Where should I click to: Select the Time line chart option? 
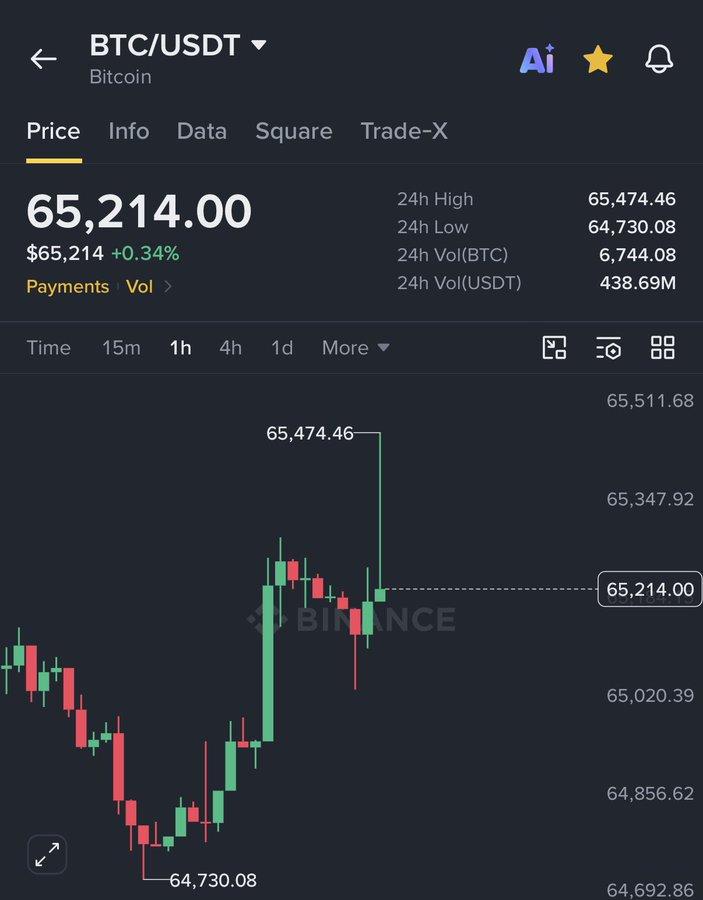pos(49,347)
